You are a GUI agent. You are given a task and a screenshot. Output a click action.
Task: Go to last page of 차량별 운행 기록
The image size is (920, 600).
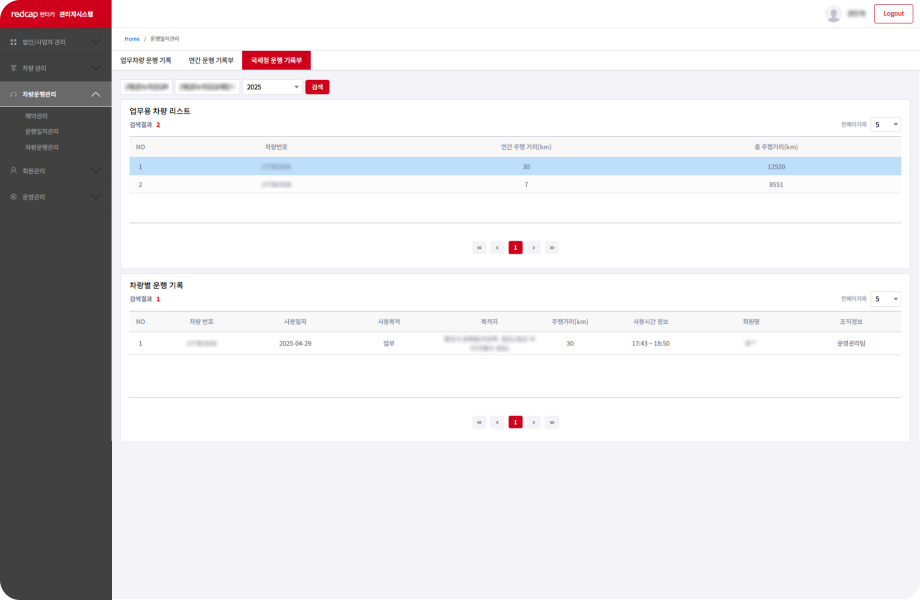(x=552, y=422)
